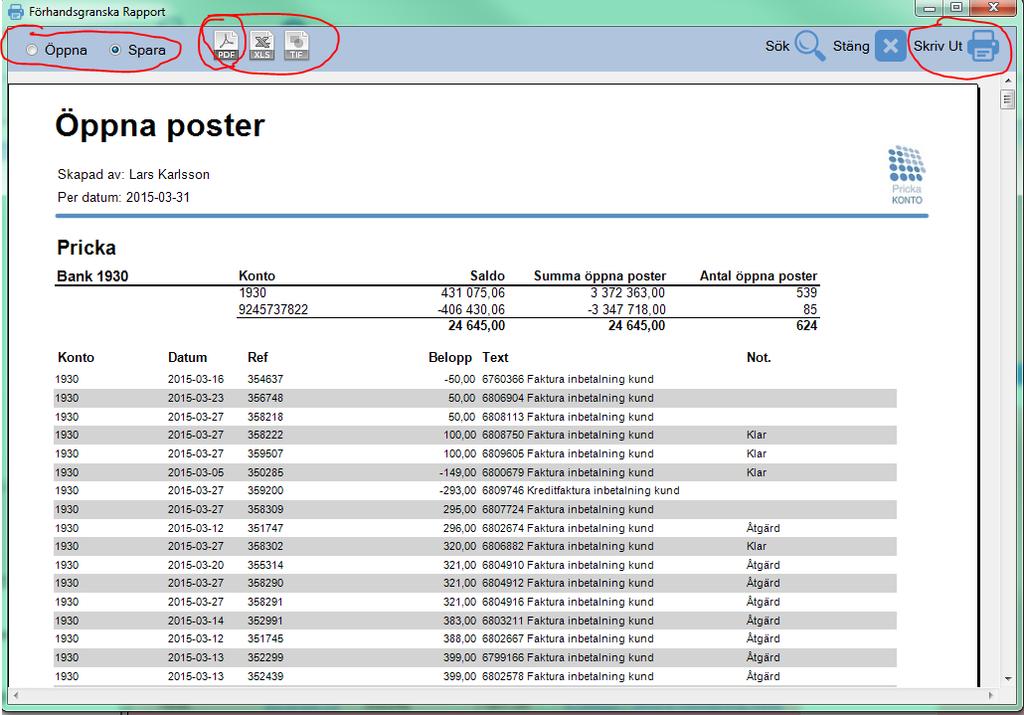This screenshot has width=1024, height=715.
Task: Minimize the Förhandsgranska Rapport window
Action: [x=929, y=8]
